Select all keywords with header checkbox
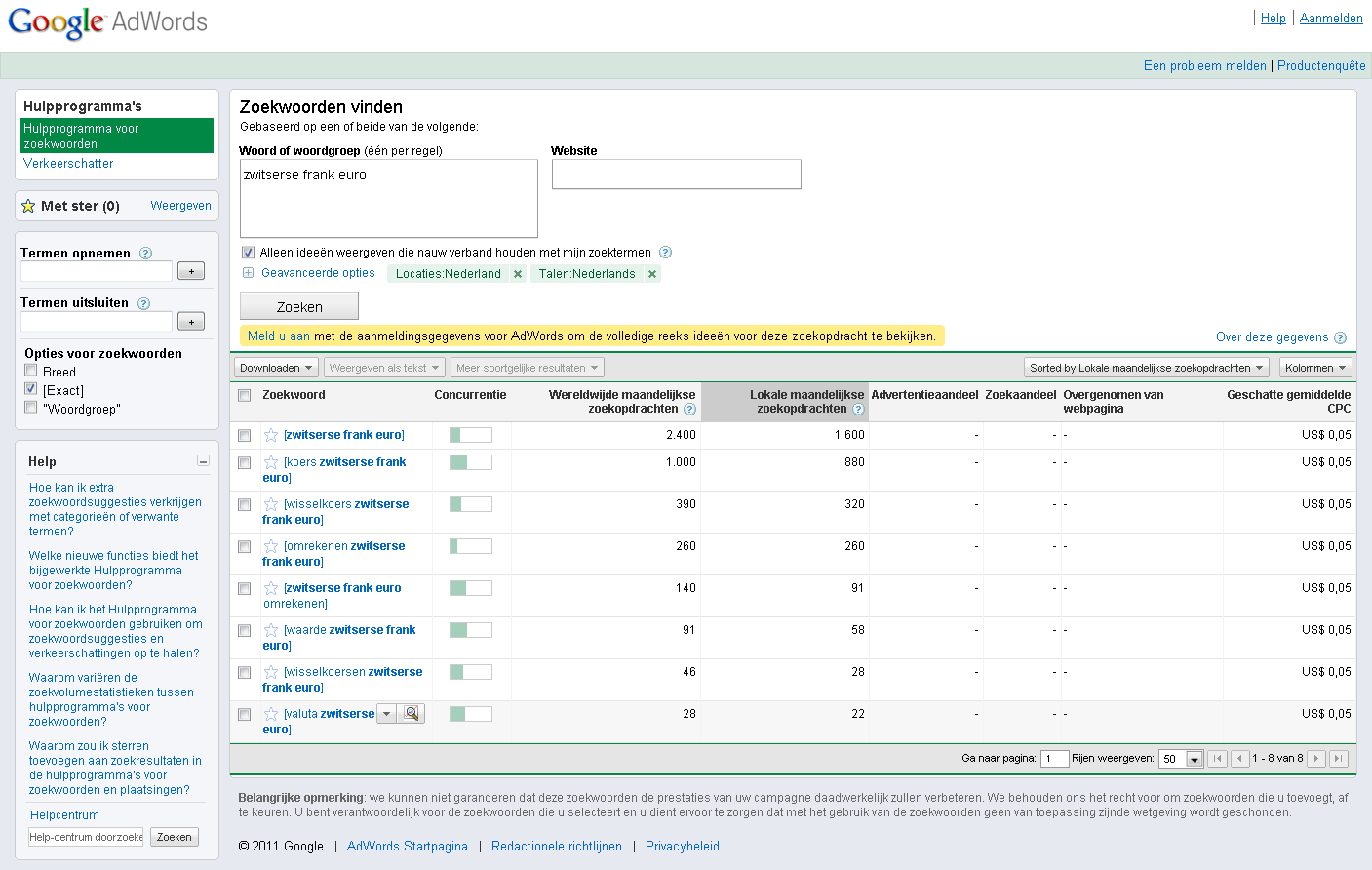Screen dimensions: 1372x870 coord(245,395)
